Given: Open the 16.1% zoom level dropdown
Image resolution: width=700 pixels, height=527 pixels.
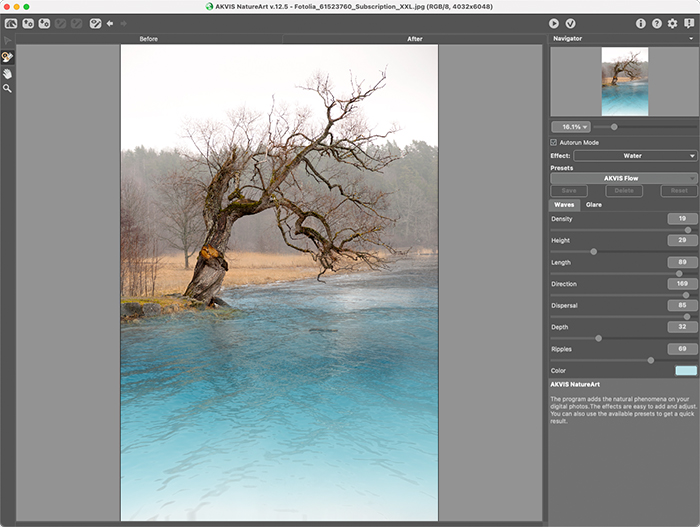Looking at the screenshot, I should (x=571, y=127).
